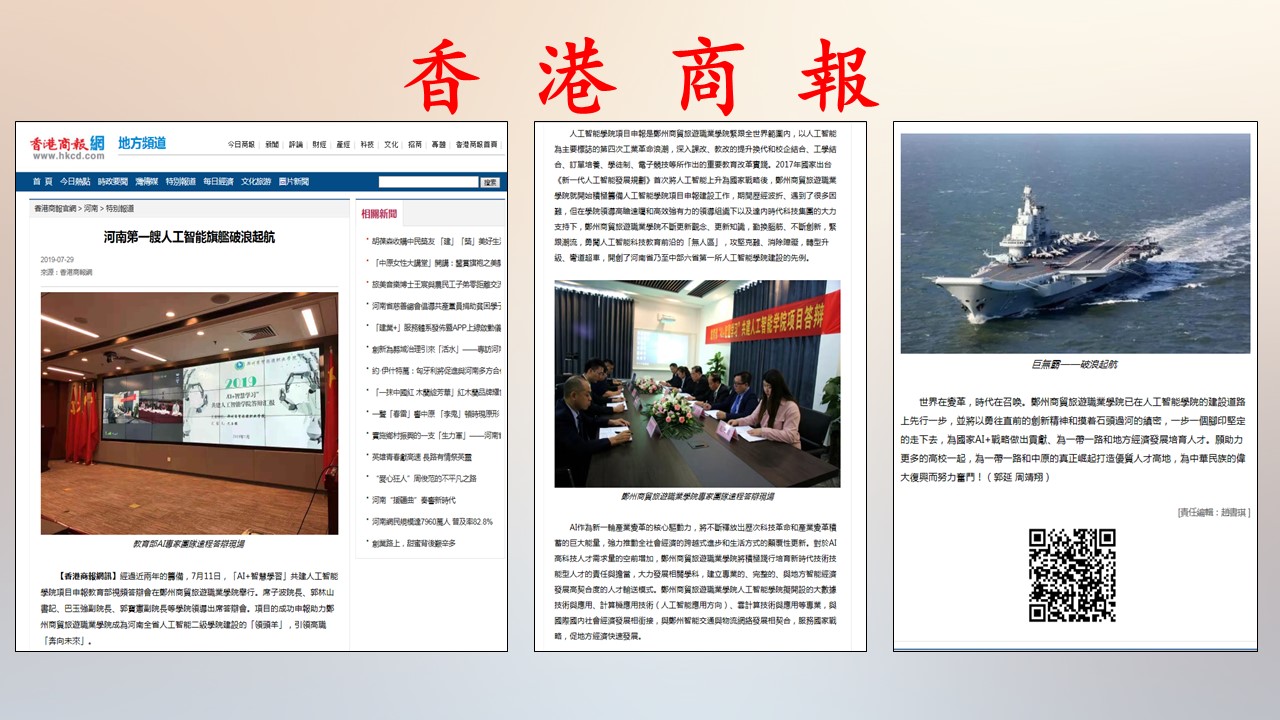Click the video-wall conference room photo
The width and height of the screenshot is (1280, 720).
[x=189, y=413]
